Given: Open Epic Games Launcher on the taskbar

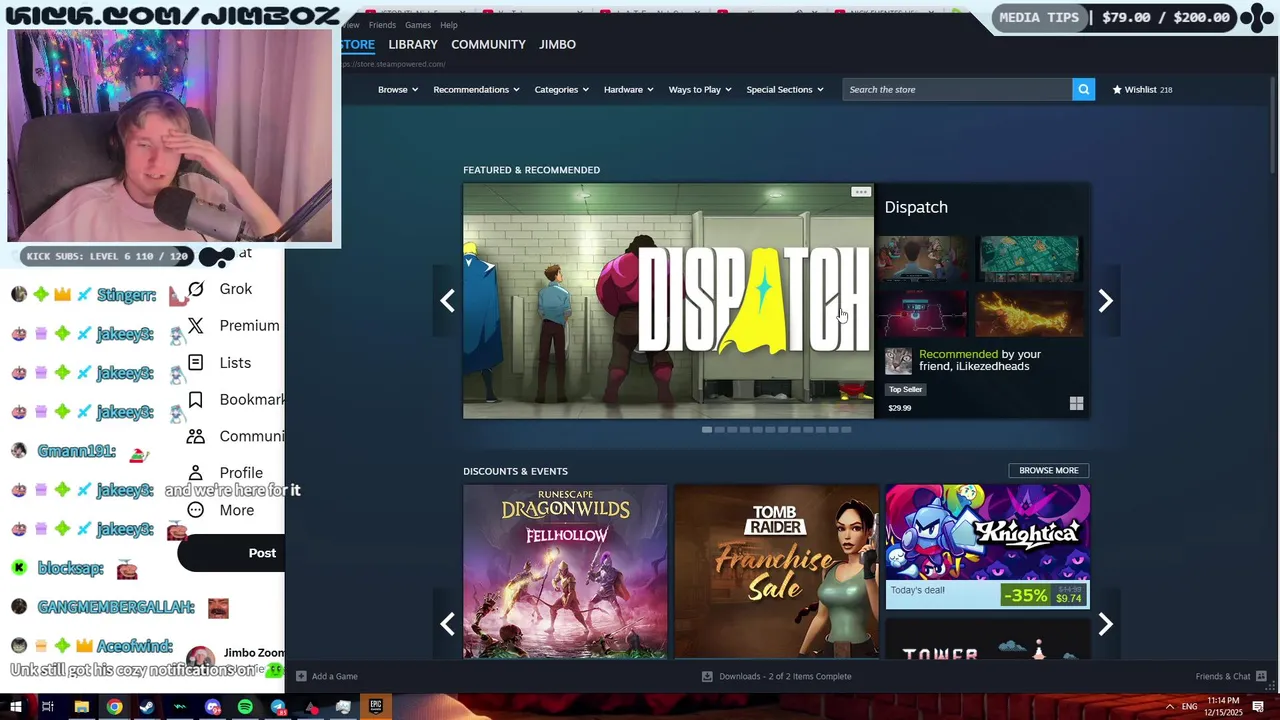Looking at the screenshot, I should click(x=376, y=707).
